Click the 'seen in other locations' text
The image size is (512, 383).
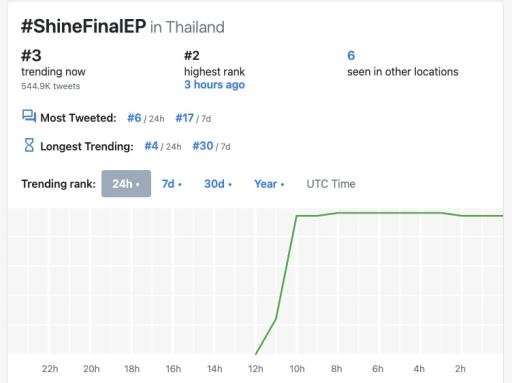coord(403,72)
